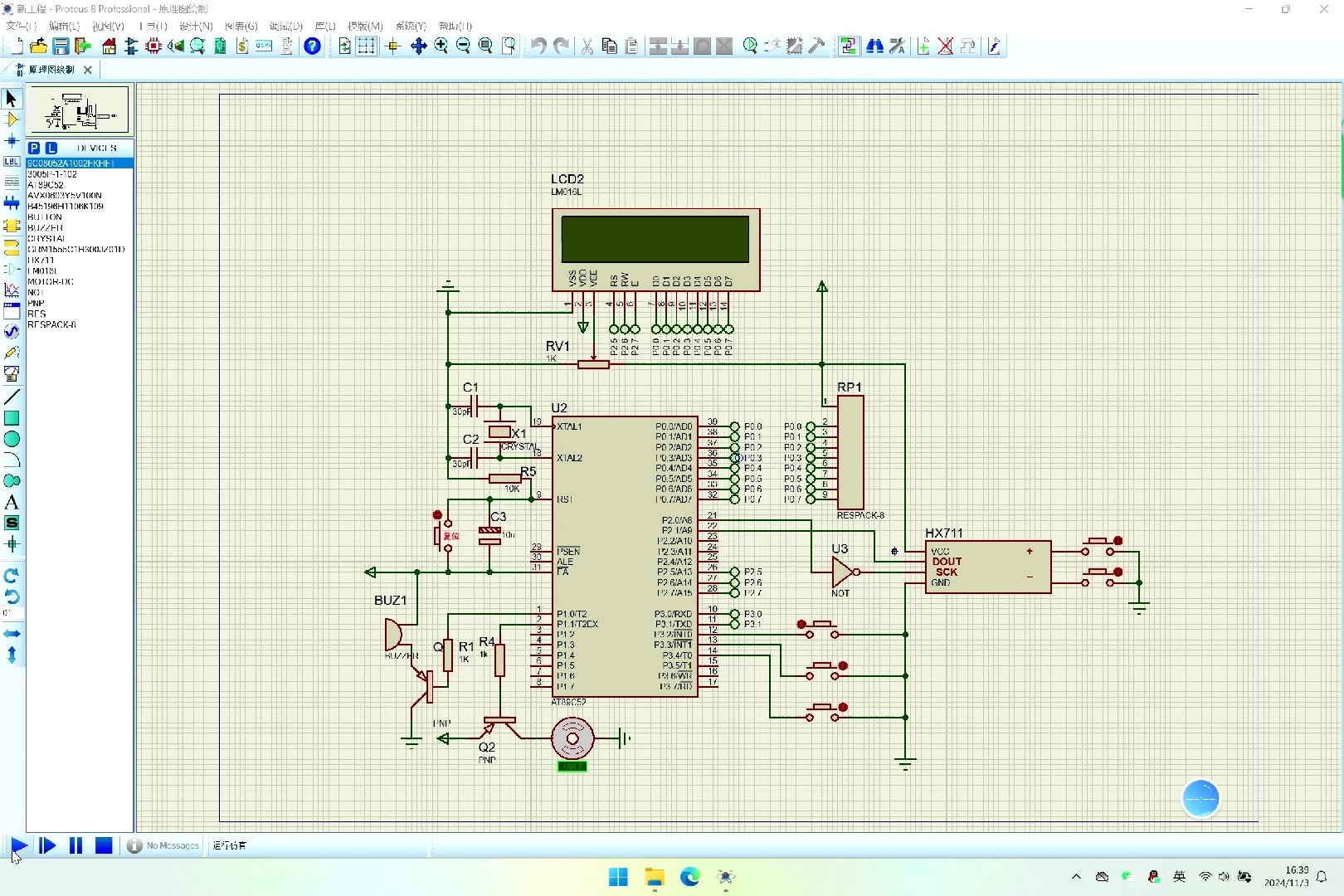Open the 调试 (Debug) menu

(286, 27)
